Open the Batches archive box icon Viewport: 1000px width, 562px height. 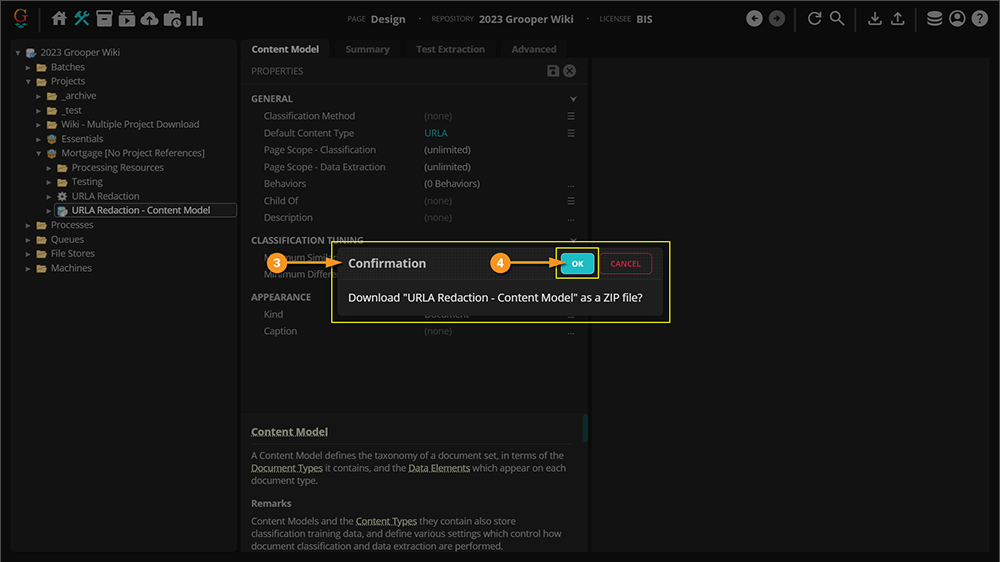point(105,19)
